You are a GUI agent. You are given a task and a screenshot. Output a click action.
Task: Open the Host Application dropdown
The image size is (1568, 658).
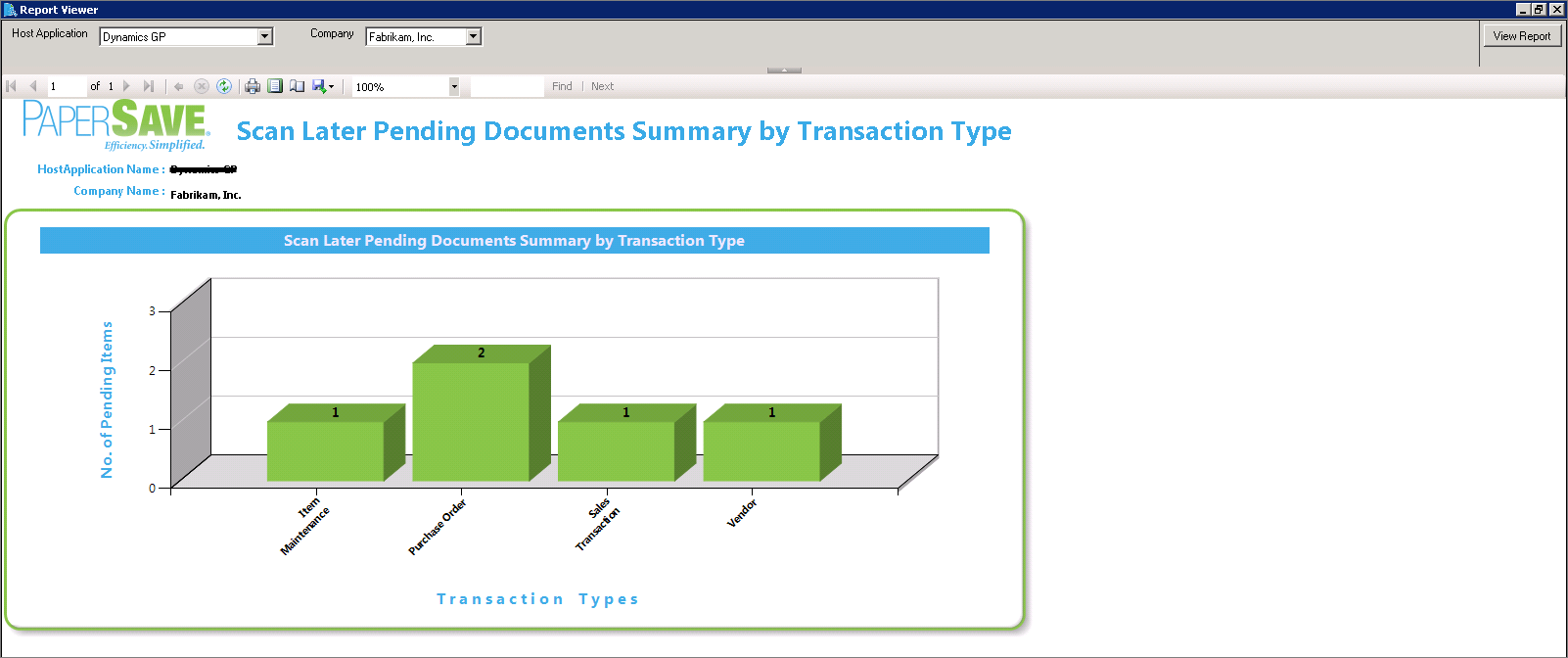[x=265, y=36]
